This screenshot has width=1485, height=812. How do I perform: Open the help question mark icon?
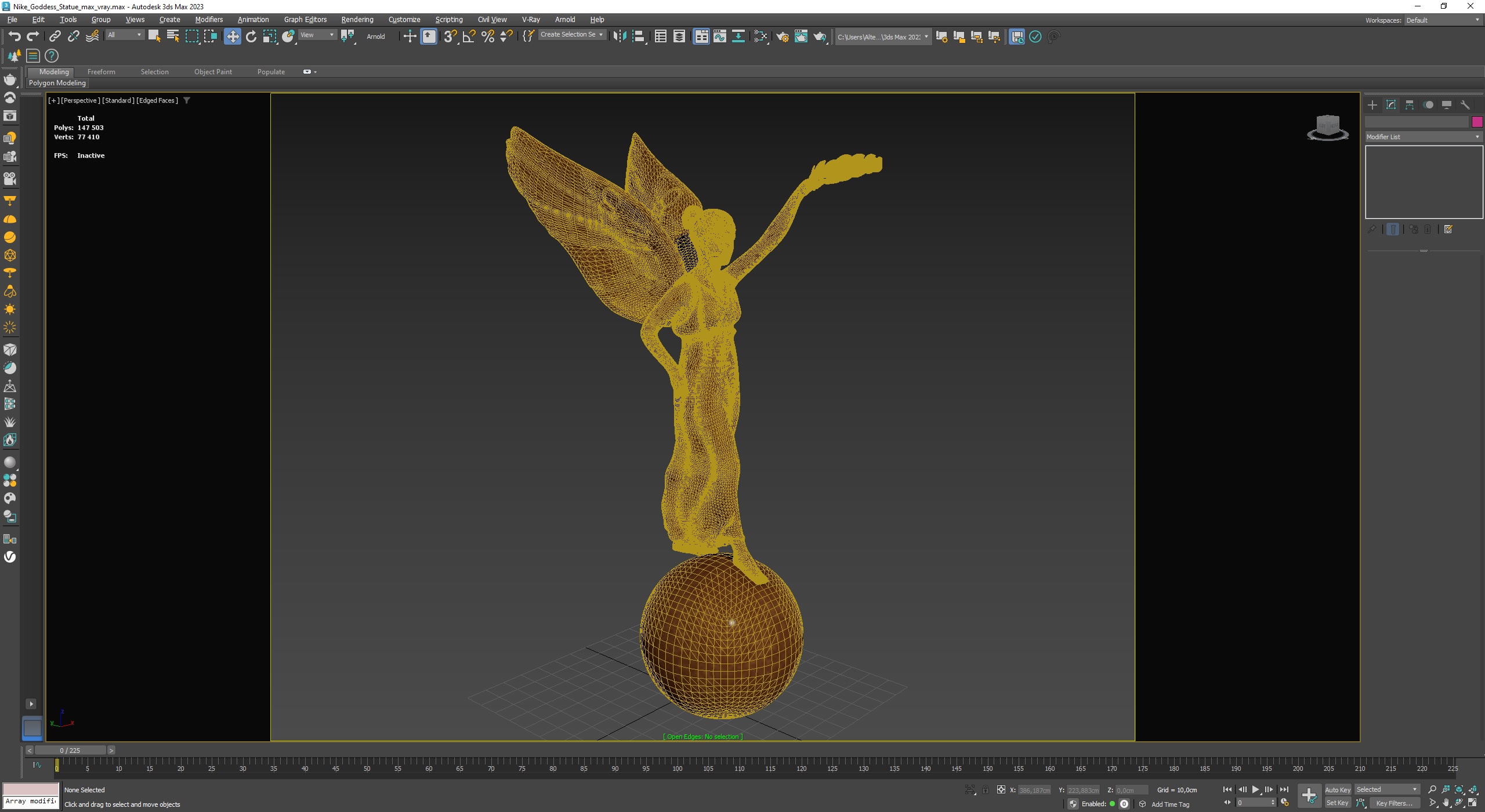(52, 56)
